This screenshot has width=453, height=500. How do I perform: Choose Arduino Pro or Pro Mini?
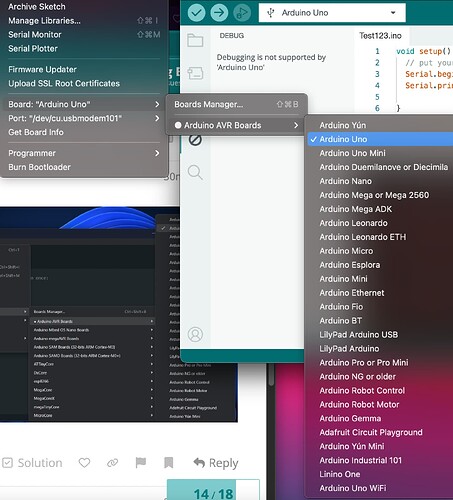380,363
